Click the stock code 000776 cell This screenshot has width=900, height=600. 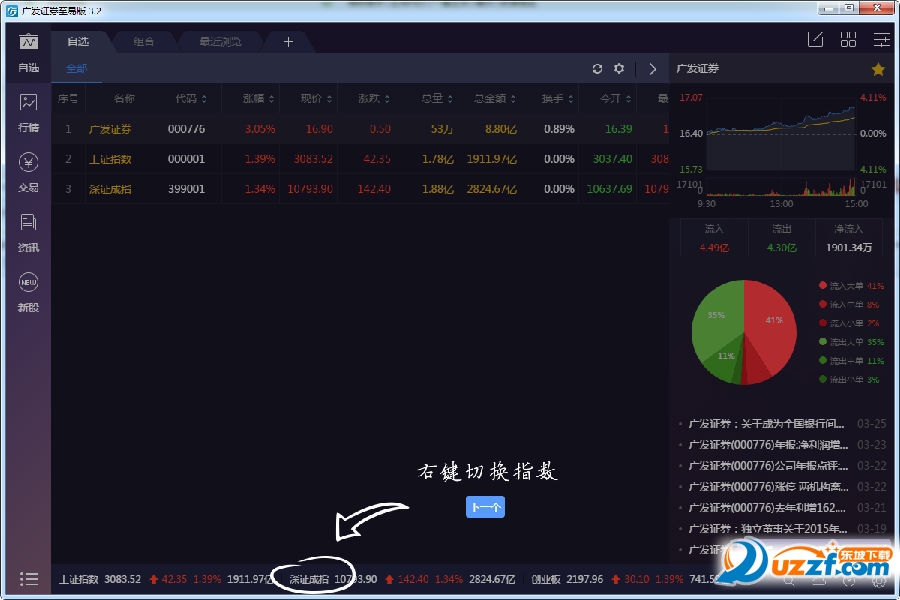tap(186, 129)
